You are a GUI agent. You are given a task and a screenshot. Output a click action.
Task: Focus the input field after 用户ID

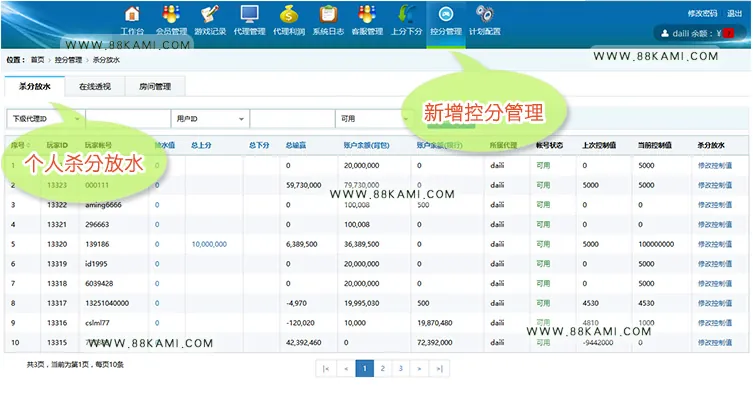pyautogui.click(x=292, y=119)
